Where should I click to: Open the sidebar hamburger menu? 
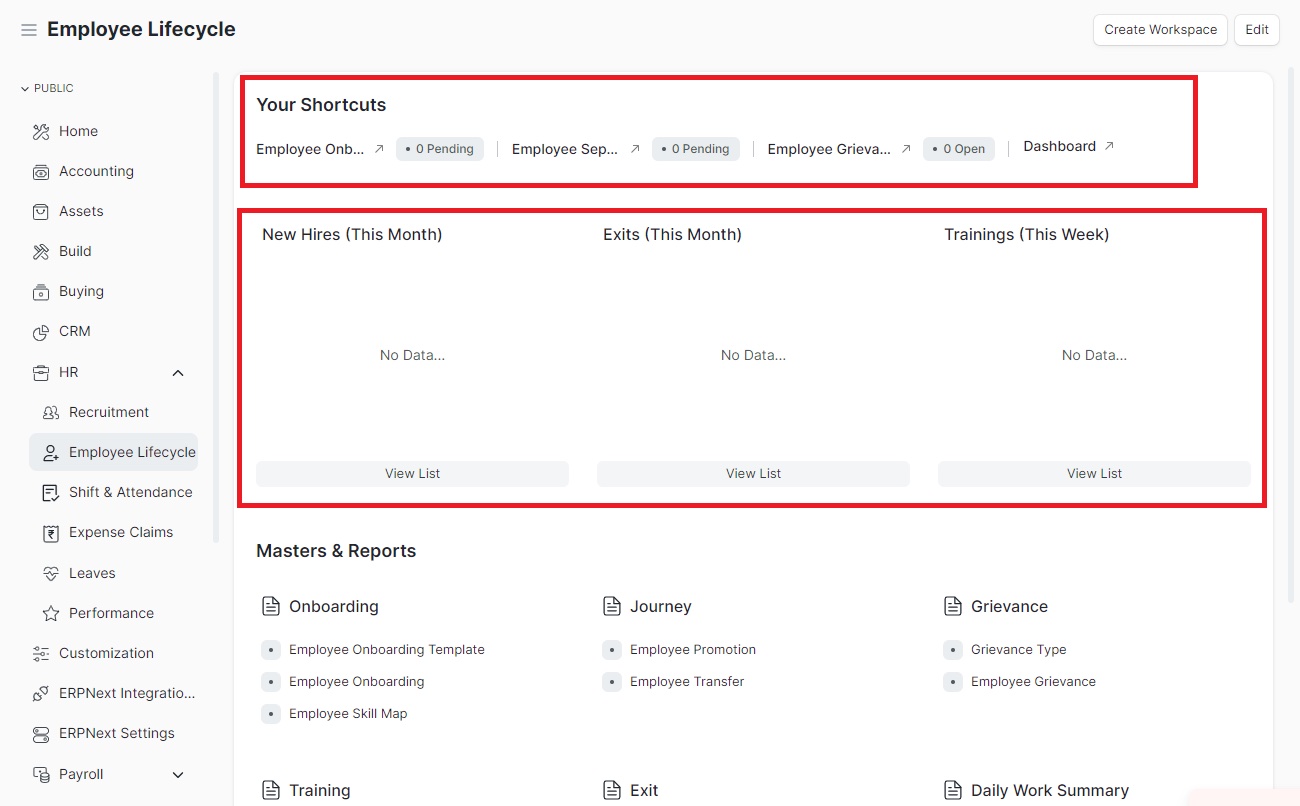pyautogui.click(x=28, y=29)
